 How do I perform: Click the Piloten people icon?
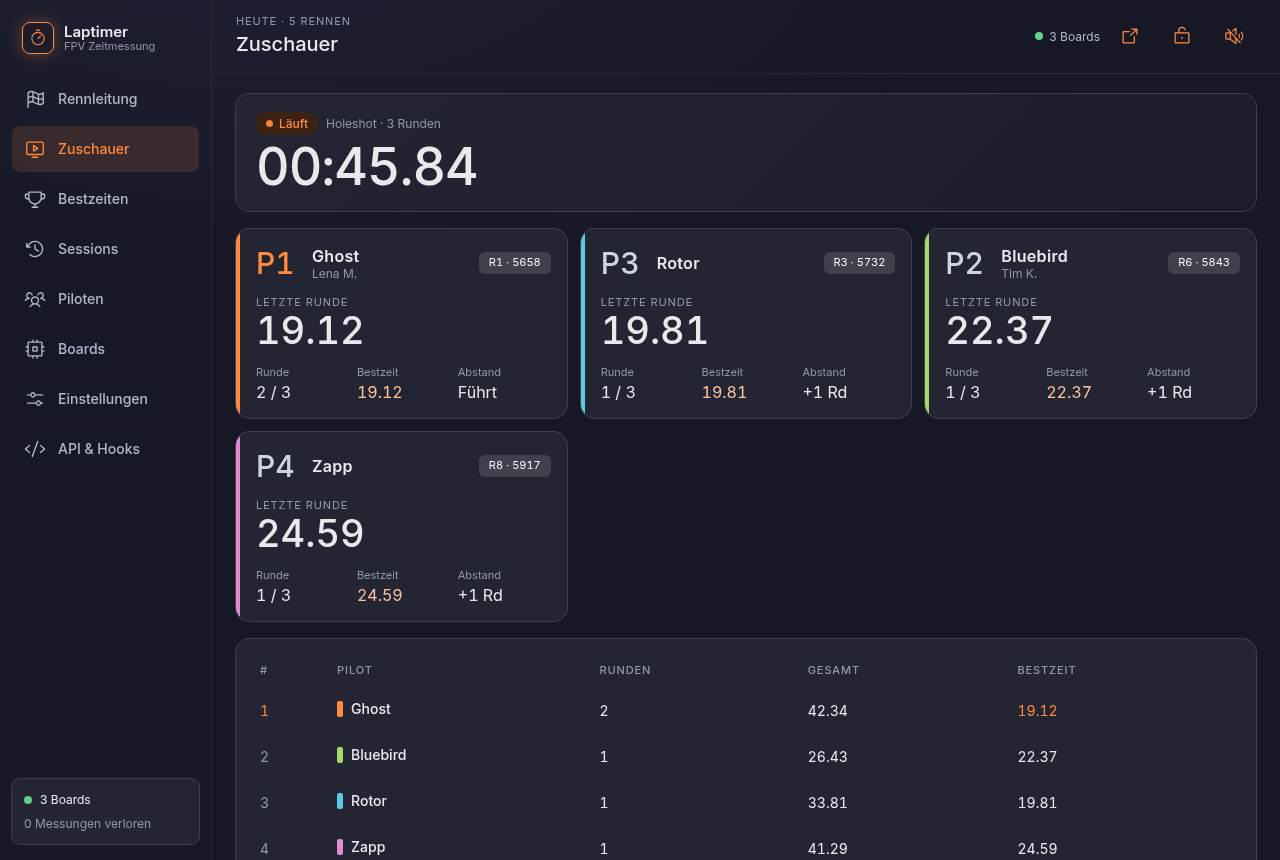35,299
